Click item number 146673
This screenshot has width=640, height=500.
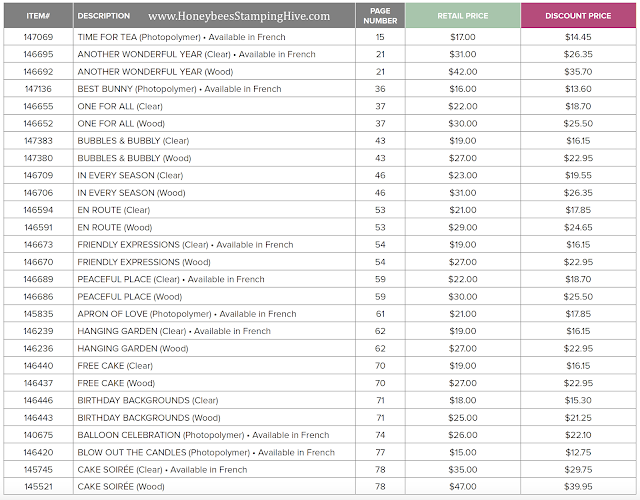pos(38,245)
